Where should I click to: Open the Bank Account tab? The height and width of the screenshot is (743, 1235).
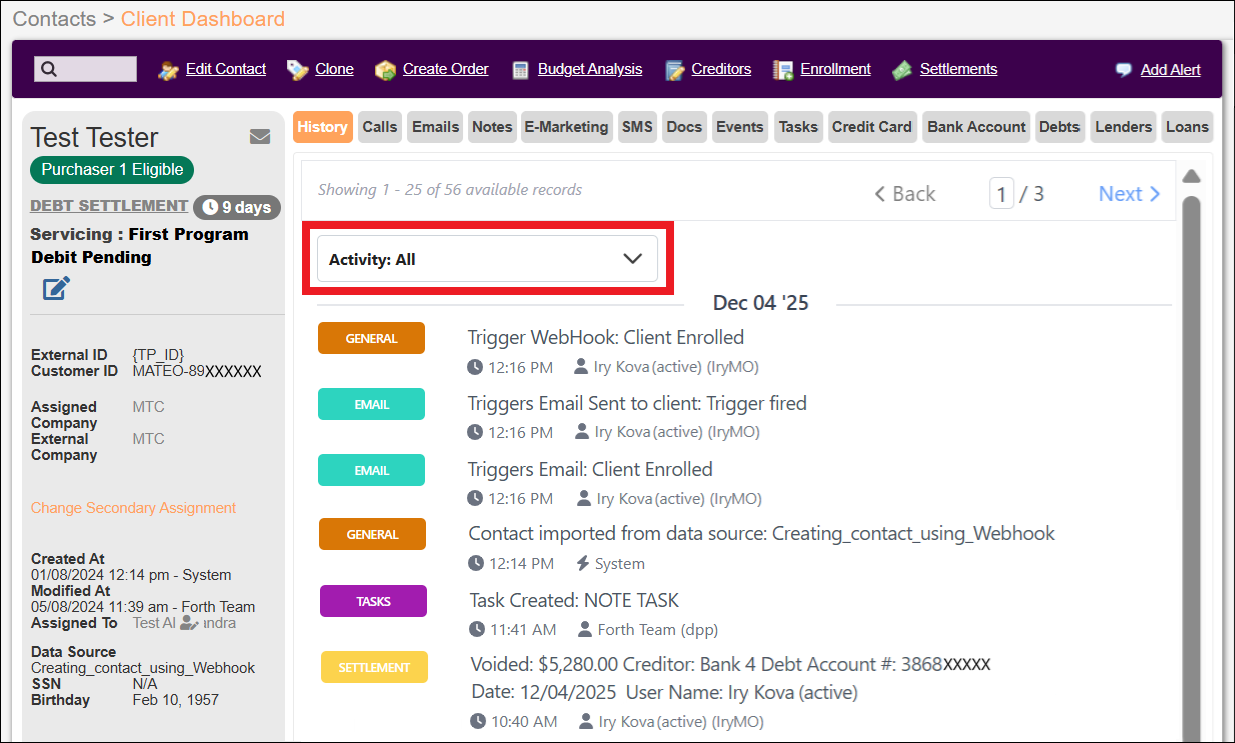tap(976, 127)
